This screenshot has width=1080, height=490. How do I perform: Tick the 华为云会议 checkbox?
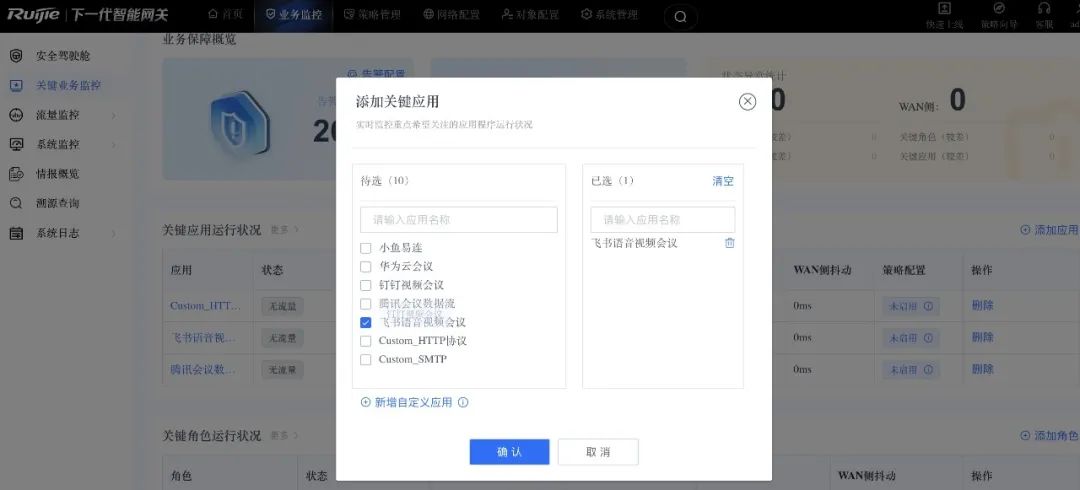point(366,267)
